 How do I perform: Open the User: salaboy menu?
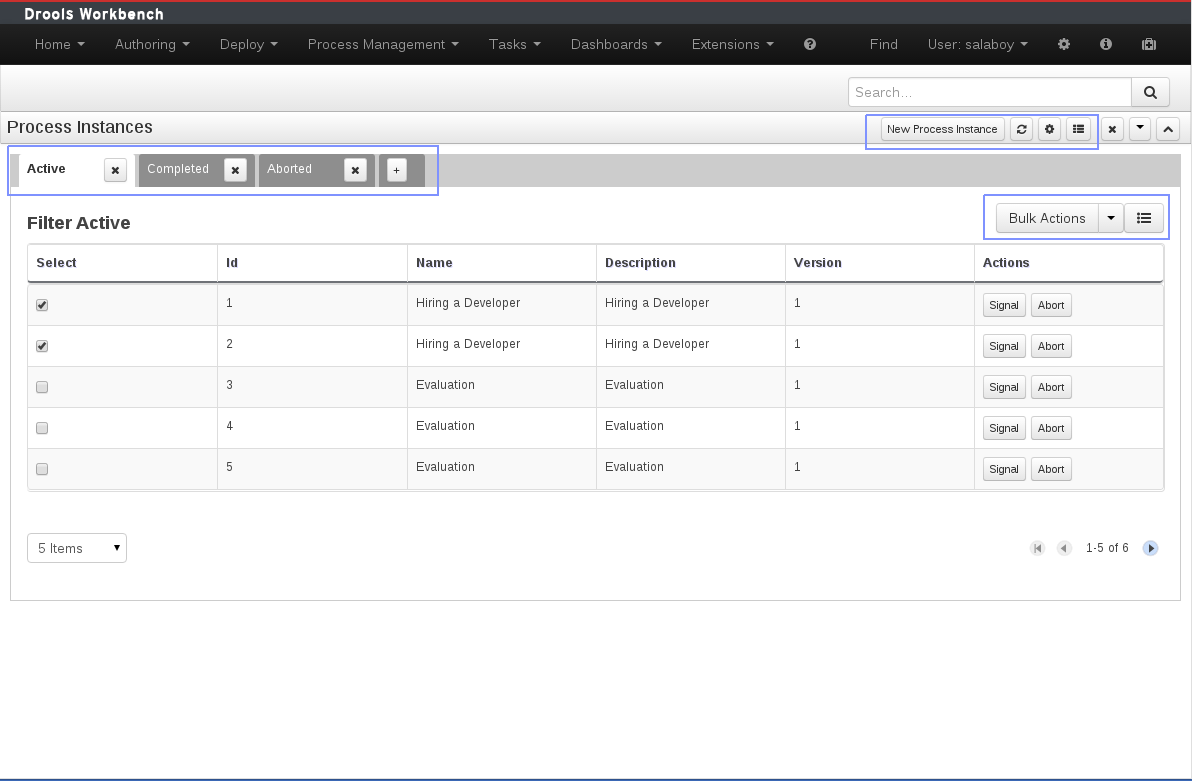[978, 44]
